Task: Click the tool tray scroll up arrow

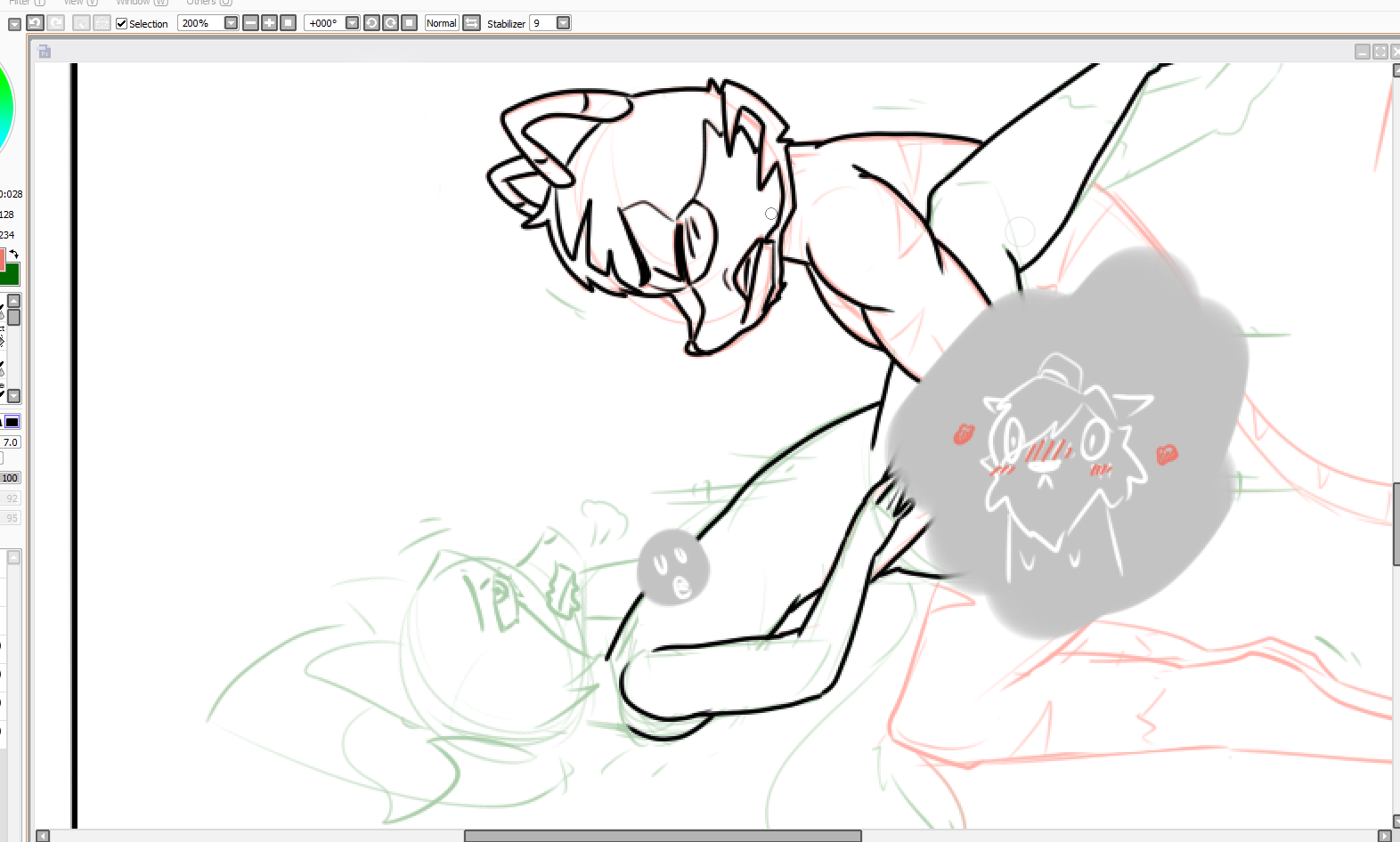Action: (14, 301)
